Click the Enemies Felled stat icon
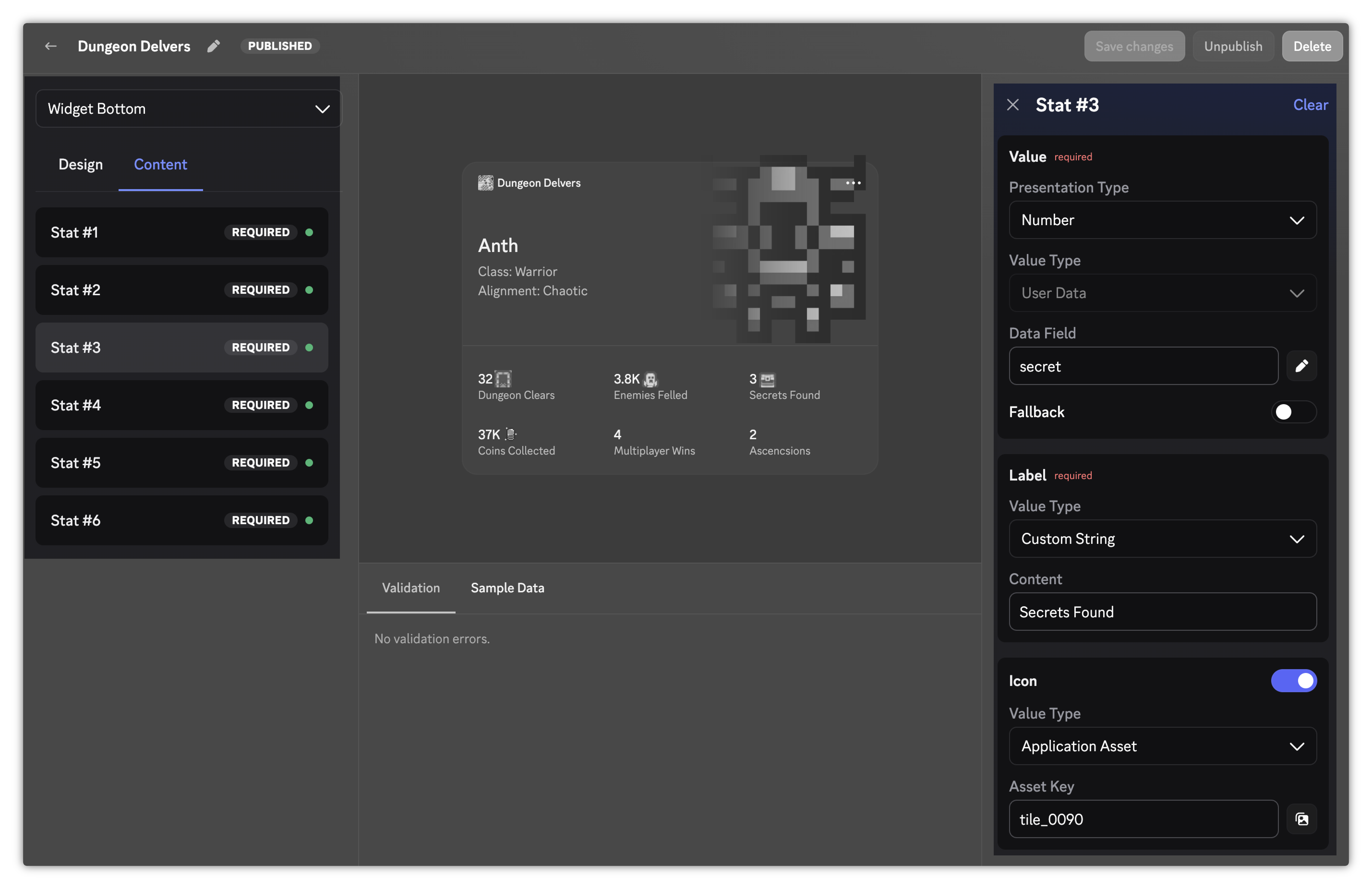Viewport: 1372px width, 889px height. coord(650,379)
